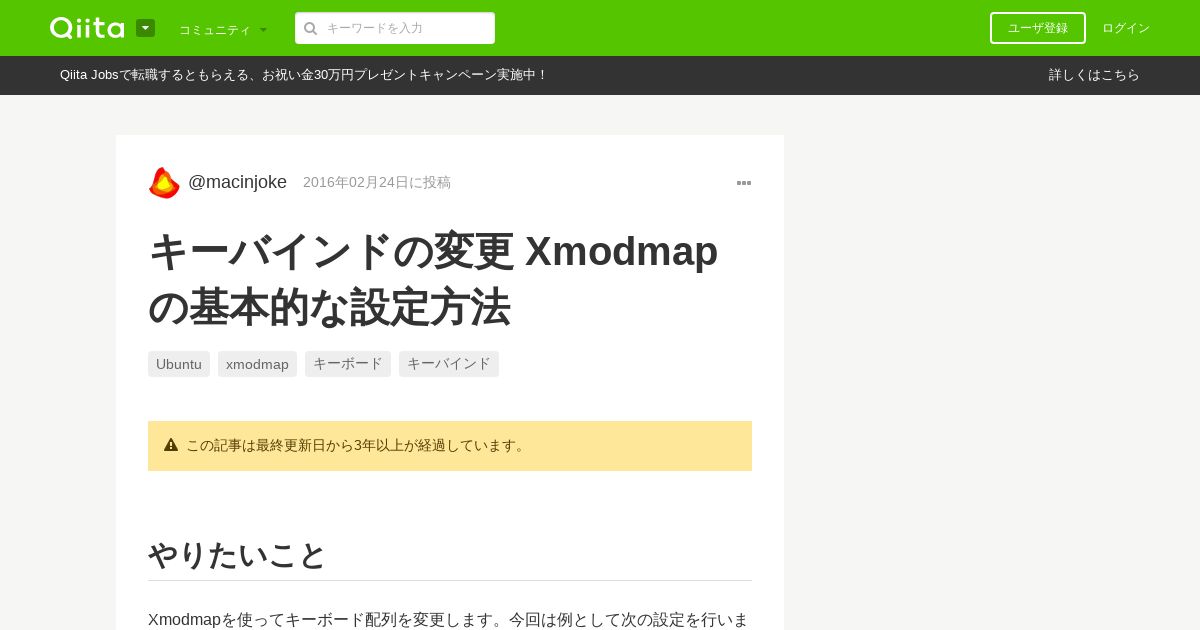1200x630 pixels.
Task: Select the キーバインド tag
Action: (449, 364)
